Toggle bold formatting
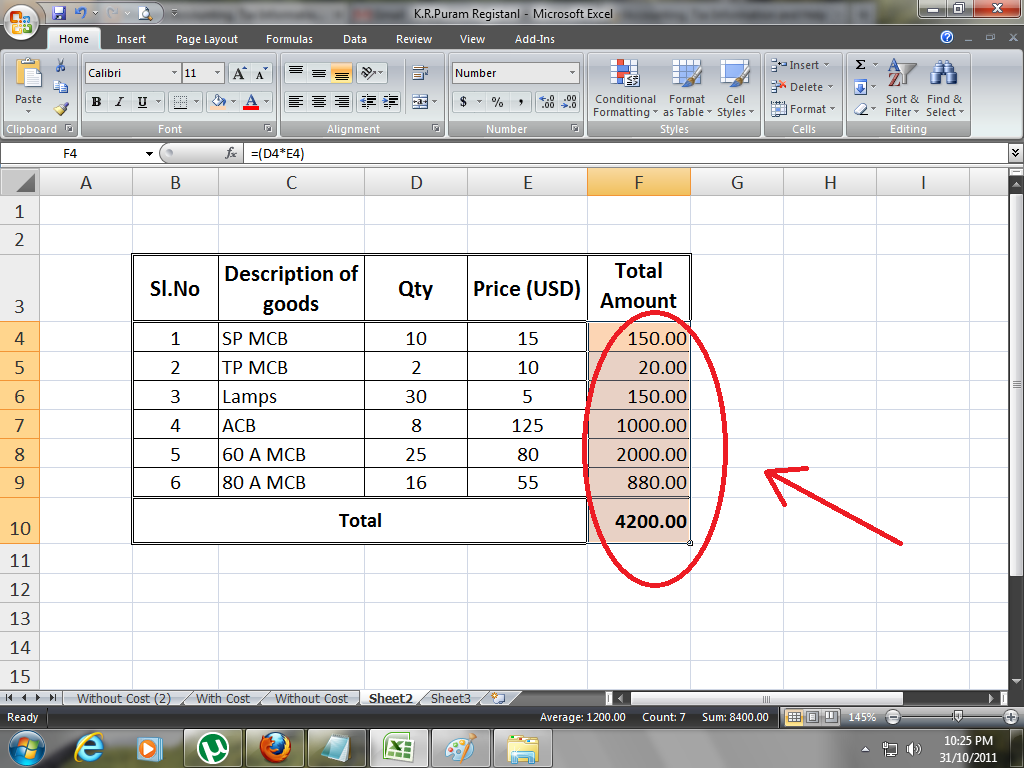This screenshot has width=1024, height=768. click(96, 101)
